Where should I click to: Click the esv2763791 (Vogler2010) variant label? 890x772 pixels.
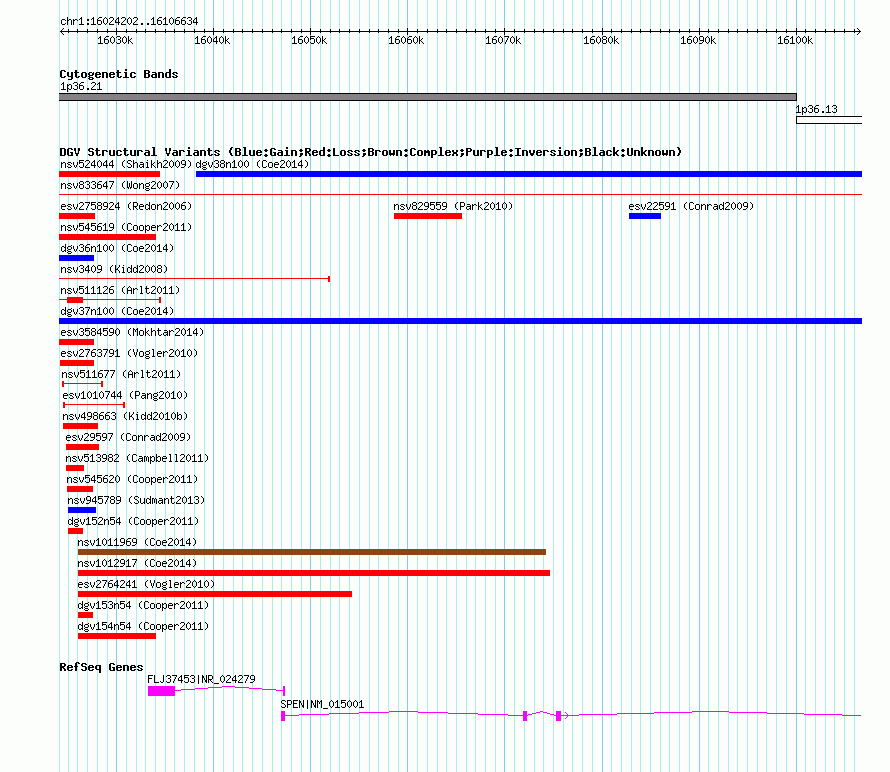click(x=129, y=353)
